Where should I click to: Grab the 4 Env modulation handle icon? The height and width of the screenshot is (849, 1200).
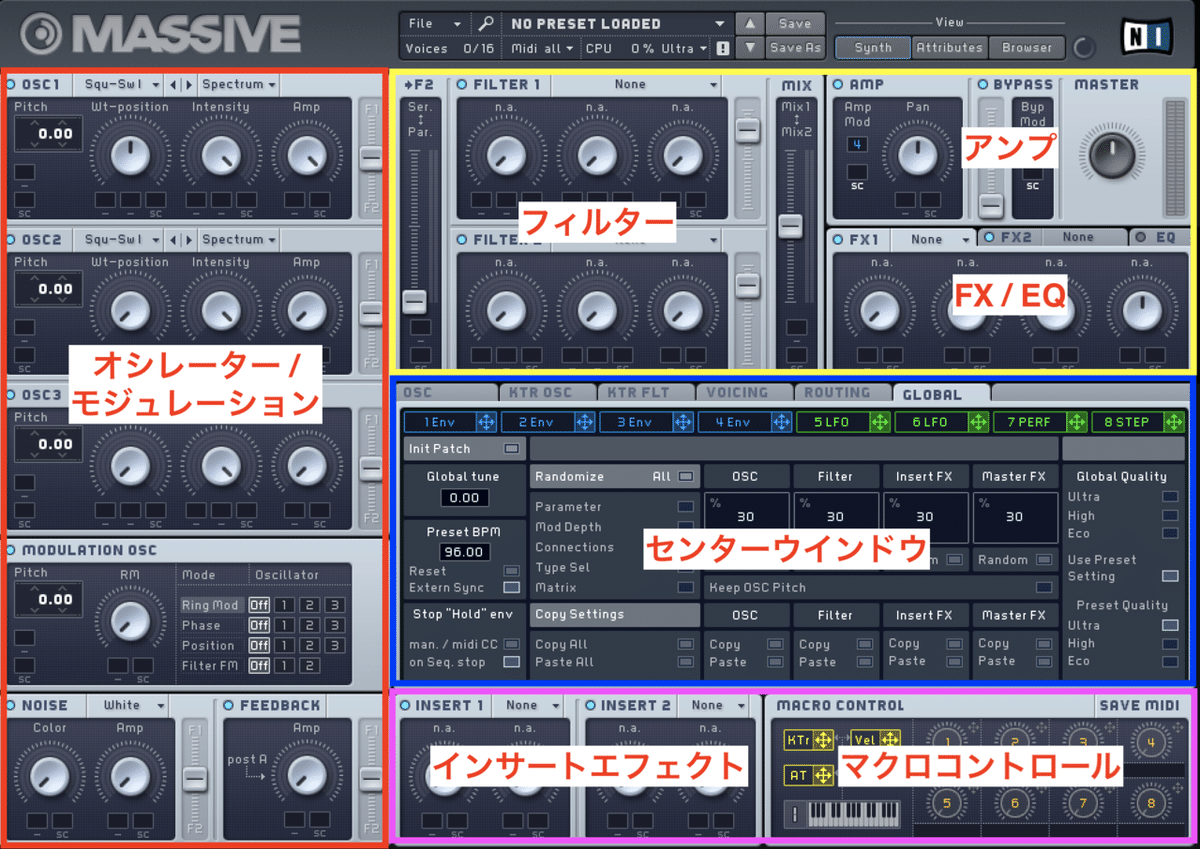(781, 422)
